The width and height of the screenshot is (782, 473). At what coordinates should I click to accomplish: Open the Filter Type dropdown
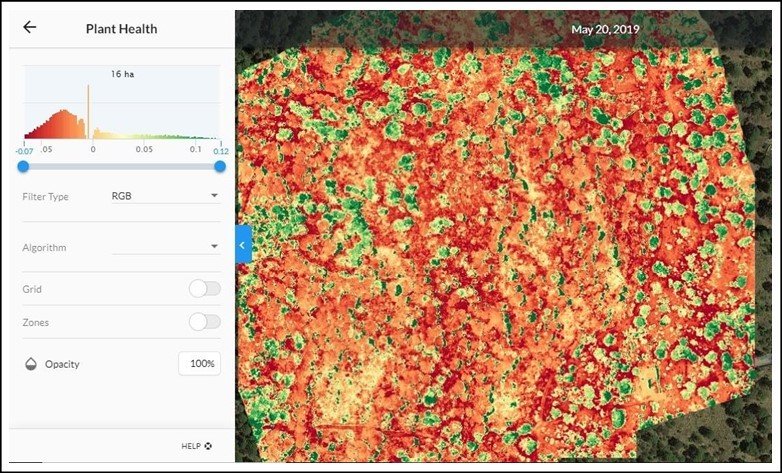pyautogui.click(x=214, y=196)
